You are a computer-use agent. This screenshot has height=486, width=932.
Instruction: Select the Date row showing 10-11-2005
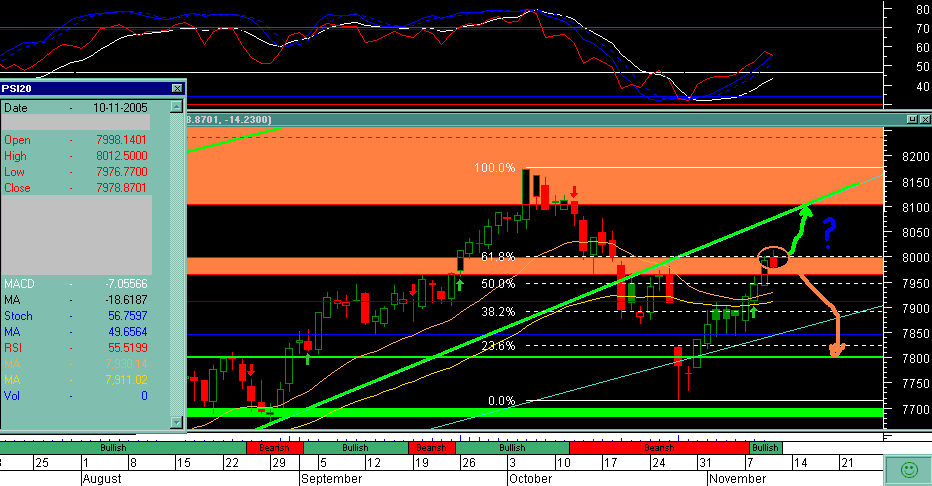pos(76,108)
